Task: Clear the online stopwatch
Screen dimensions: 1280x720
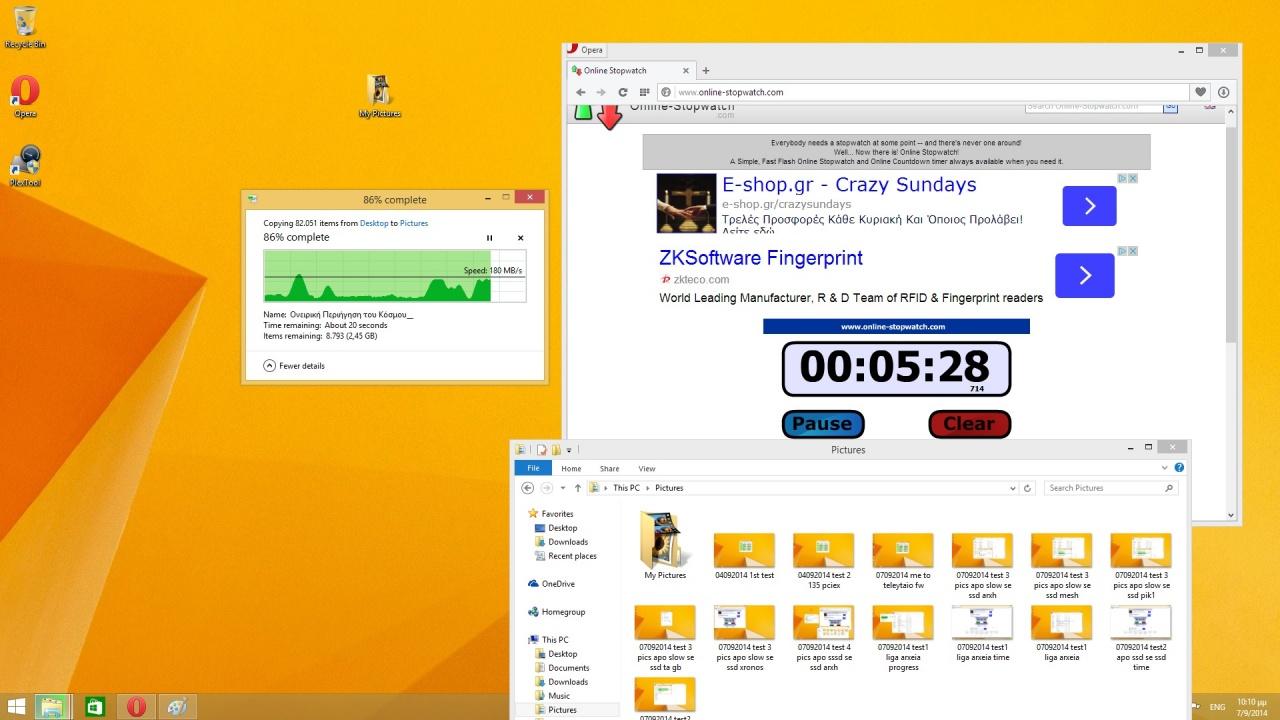Action: (x=969, y=424)
